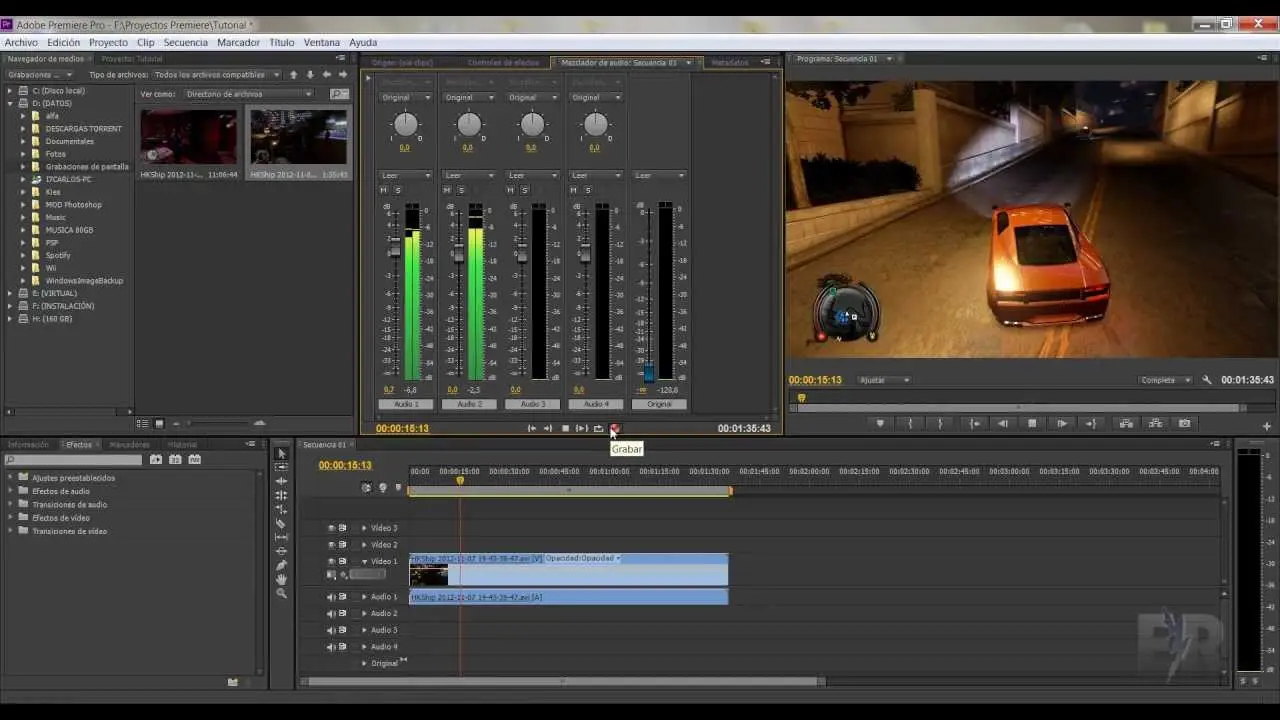1280x720 pixels.
Task: Toggle Video 2 track eye visibility
Action: point(331,545)
